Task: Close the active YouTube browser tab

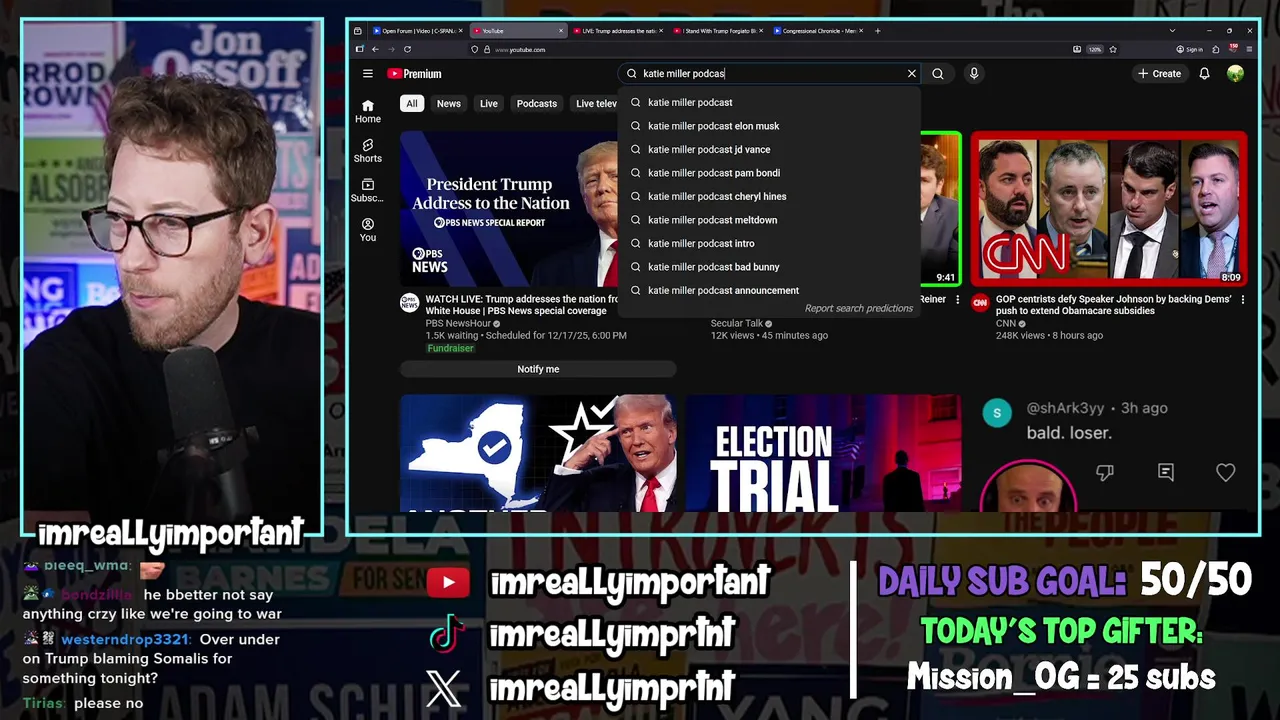Action: tap(561, 31)
